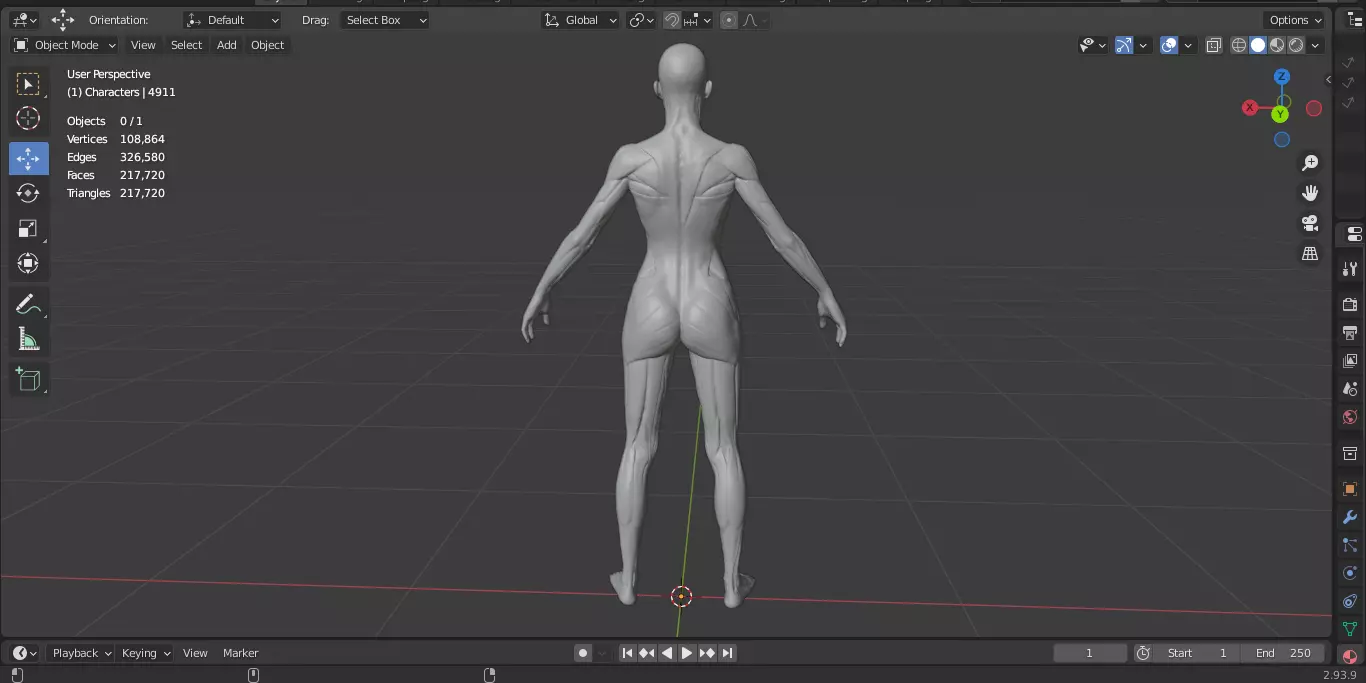The height and width of the screenshot is (683, 1366).
Task: Open the gizmo options arrow
Action: pyautogui.click(x=1143, y=45)
